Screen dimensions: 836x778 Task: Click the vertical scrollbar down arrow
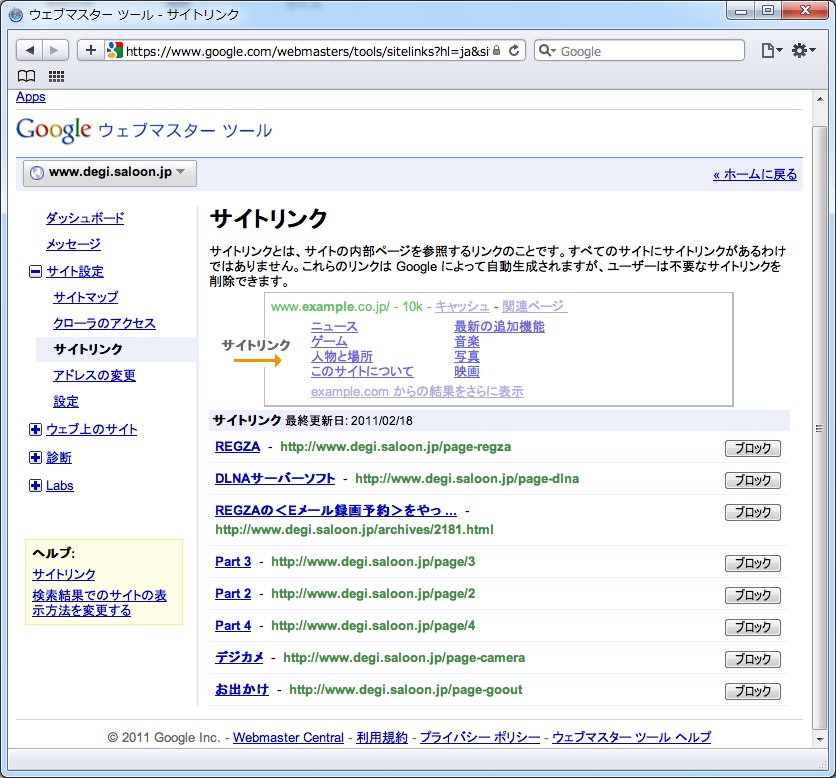819,739
